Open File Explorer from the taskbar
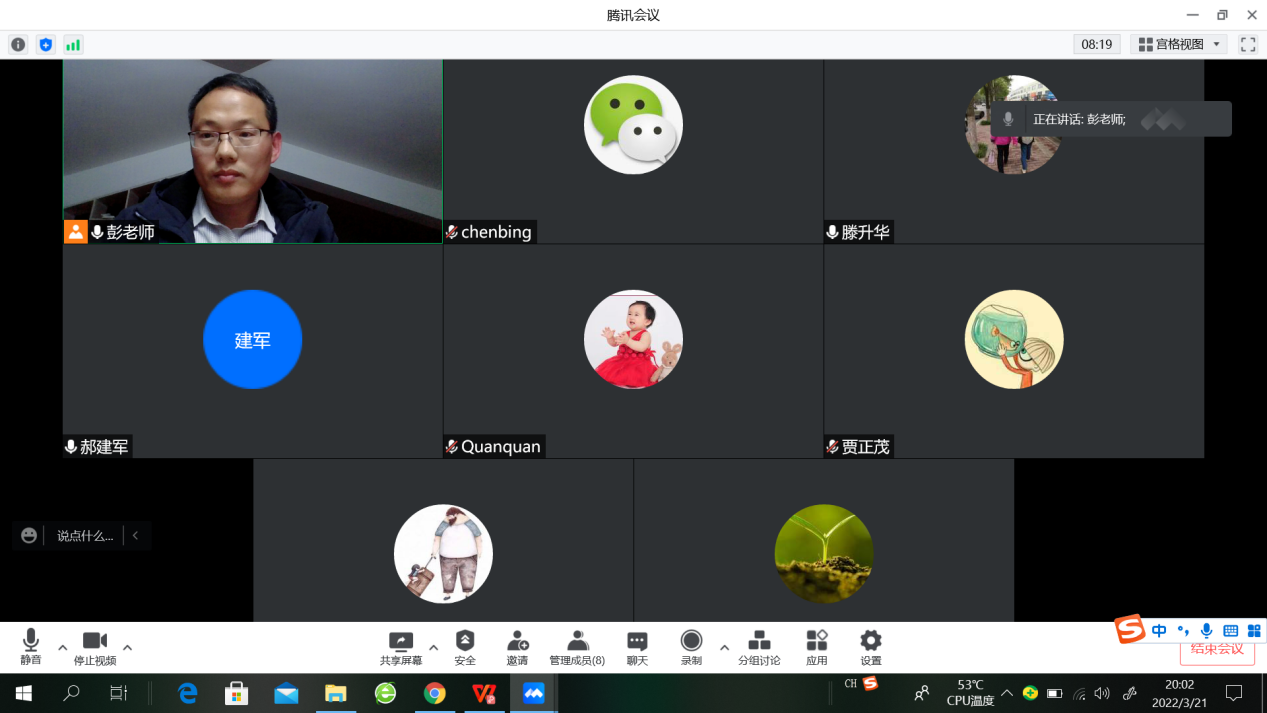 [335, 693]
